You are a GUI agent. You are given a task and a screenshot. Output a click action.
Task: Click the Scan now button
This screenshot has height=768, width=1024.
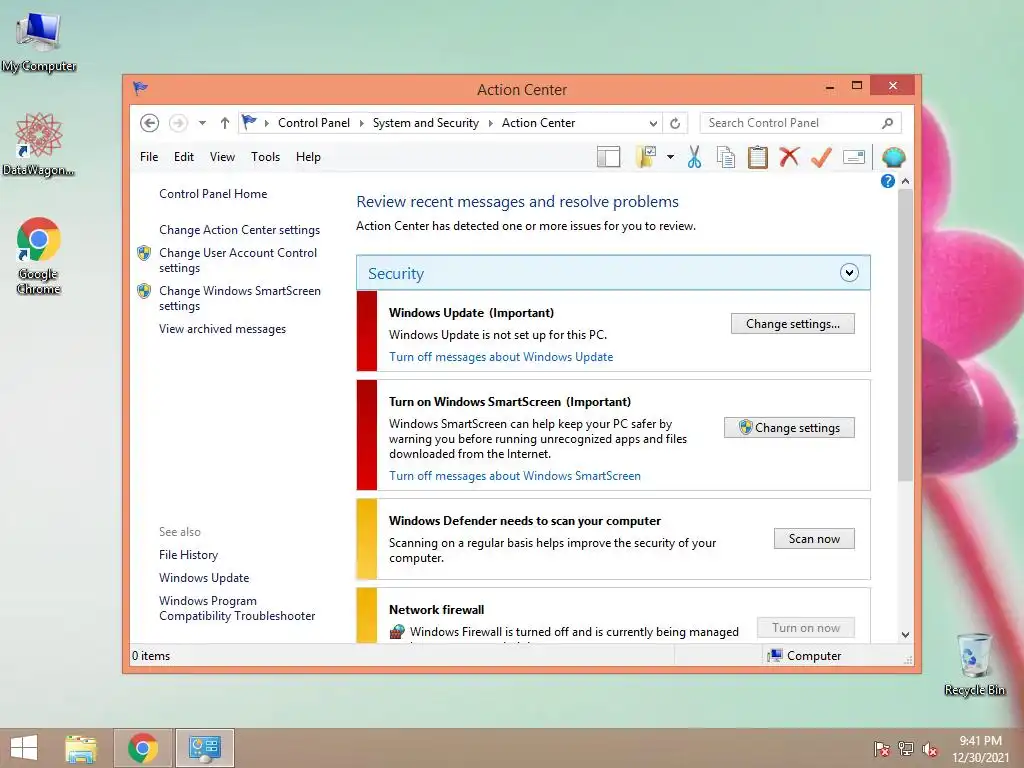pyautogui.click(x=814, y=539)
